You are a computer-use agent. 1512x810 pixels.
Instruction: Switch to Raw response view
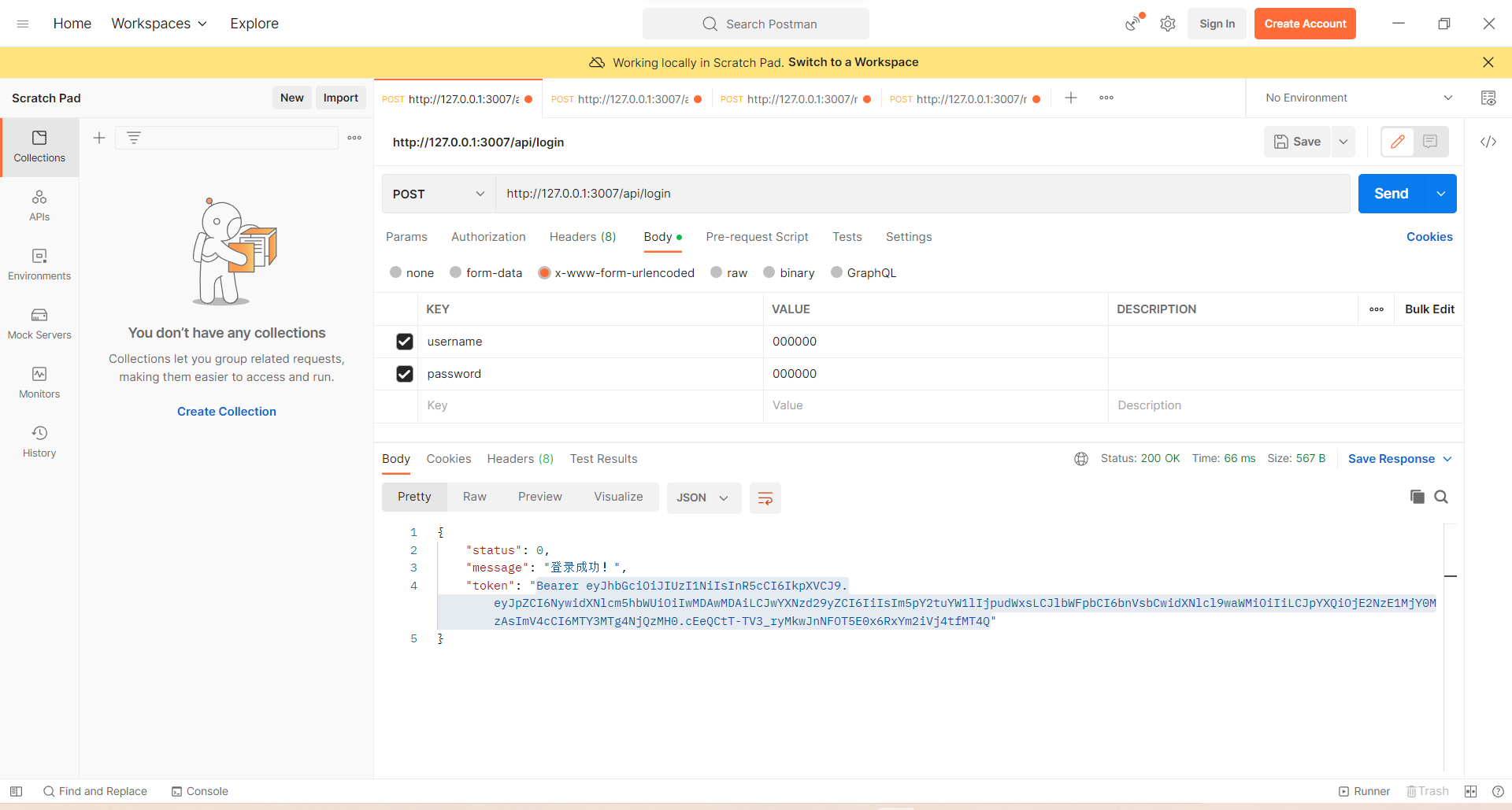click(475, 497)
